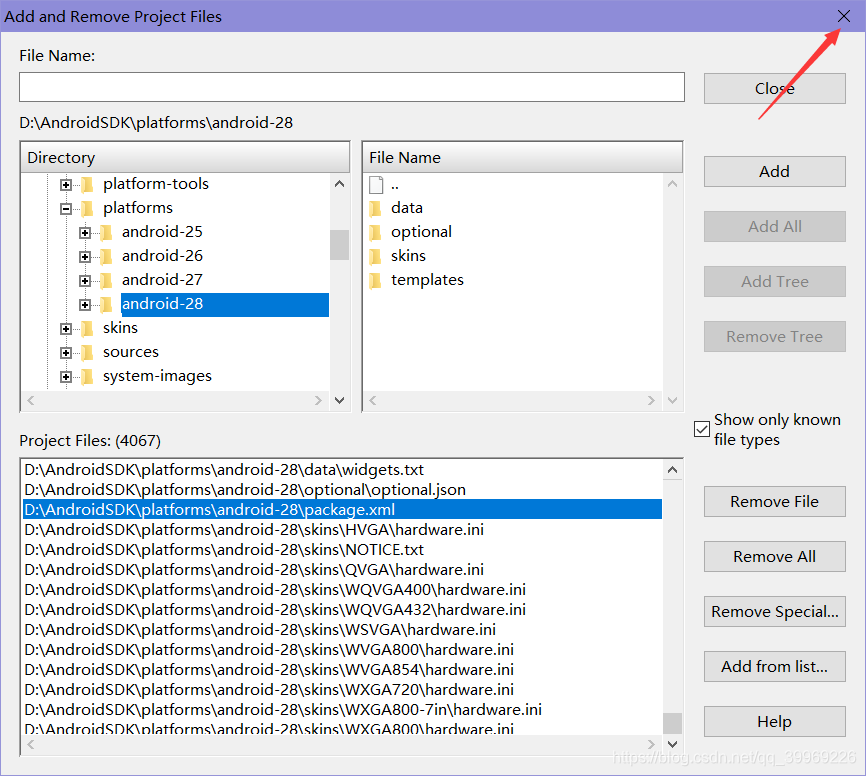The width and height of the screenshot is (866, 776).
Task: Expand the android-25 tree node
Action: click(85, 233)
